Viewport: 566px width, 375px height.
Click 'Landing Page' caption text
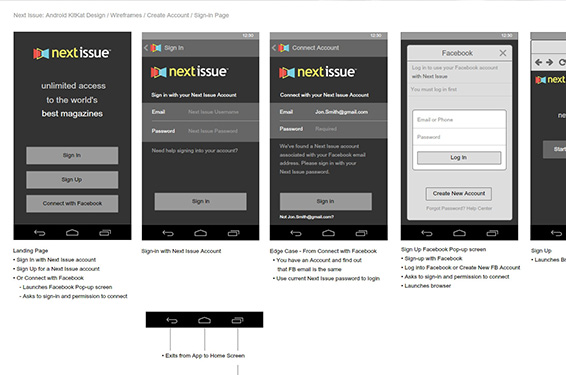30,250
